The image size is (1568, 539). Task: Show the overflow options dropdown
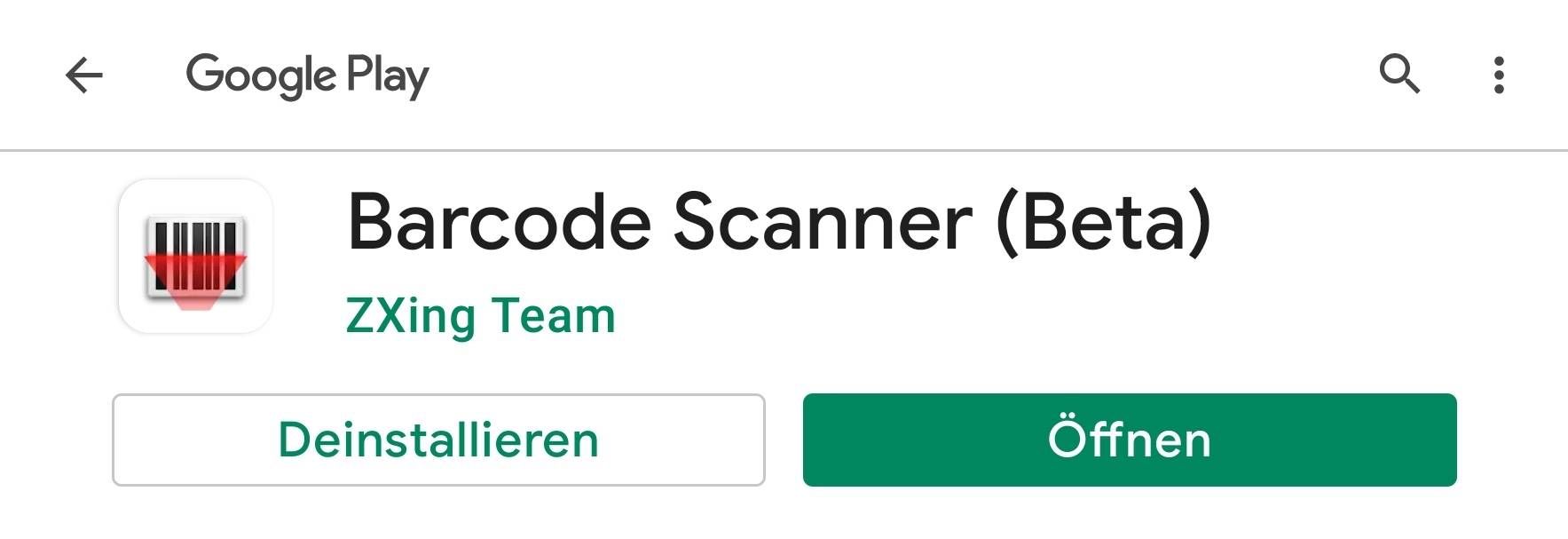[x=1499, y=75]
